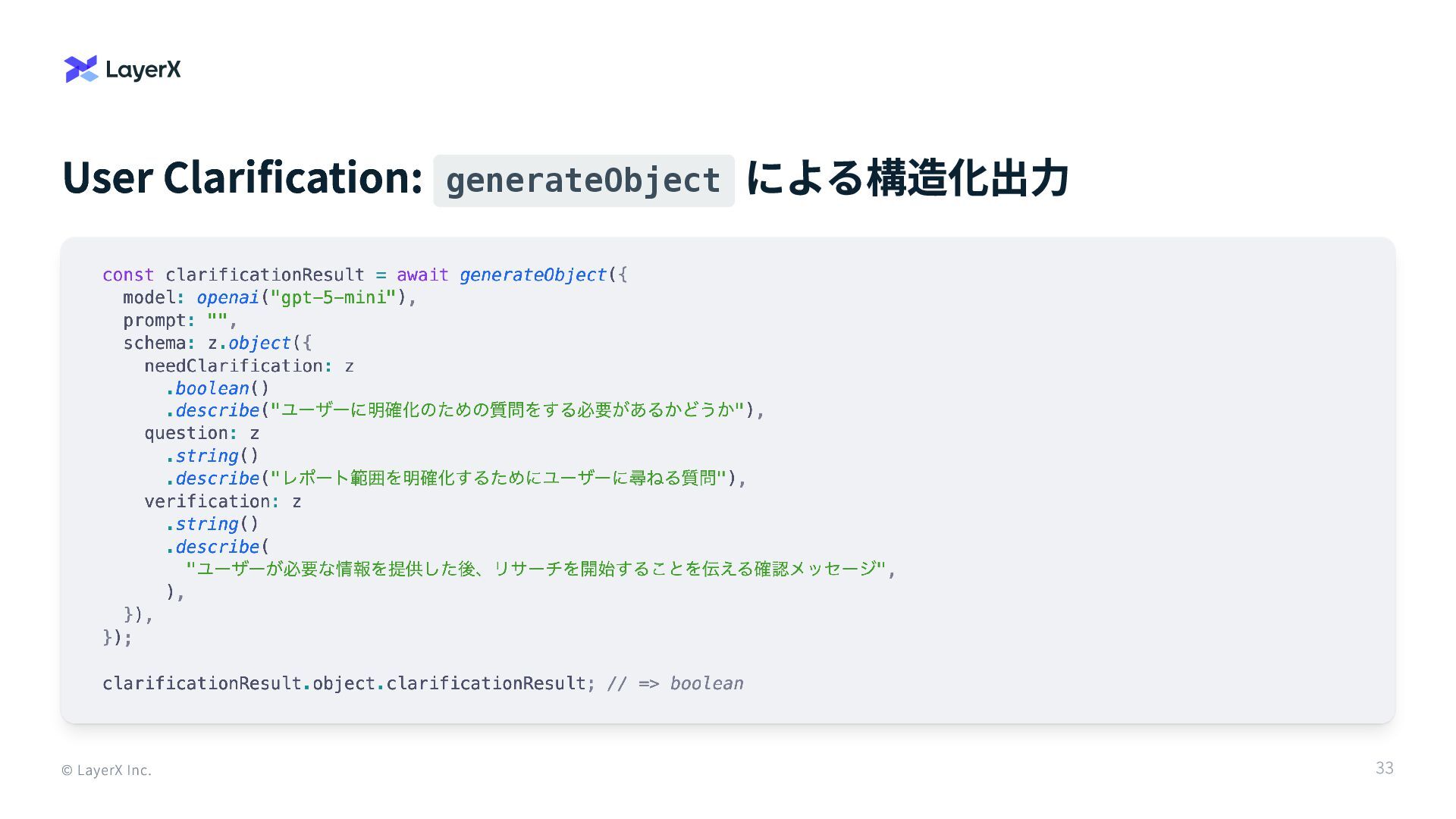
Task: Click the "User Clarification:" heading text
Action: (x=242, y=177)
